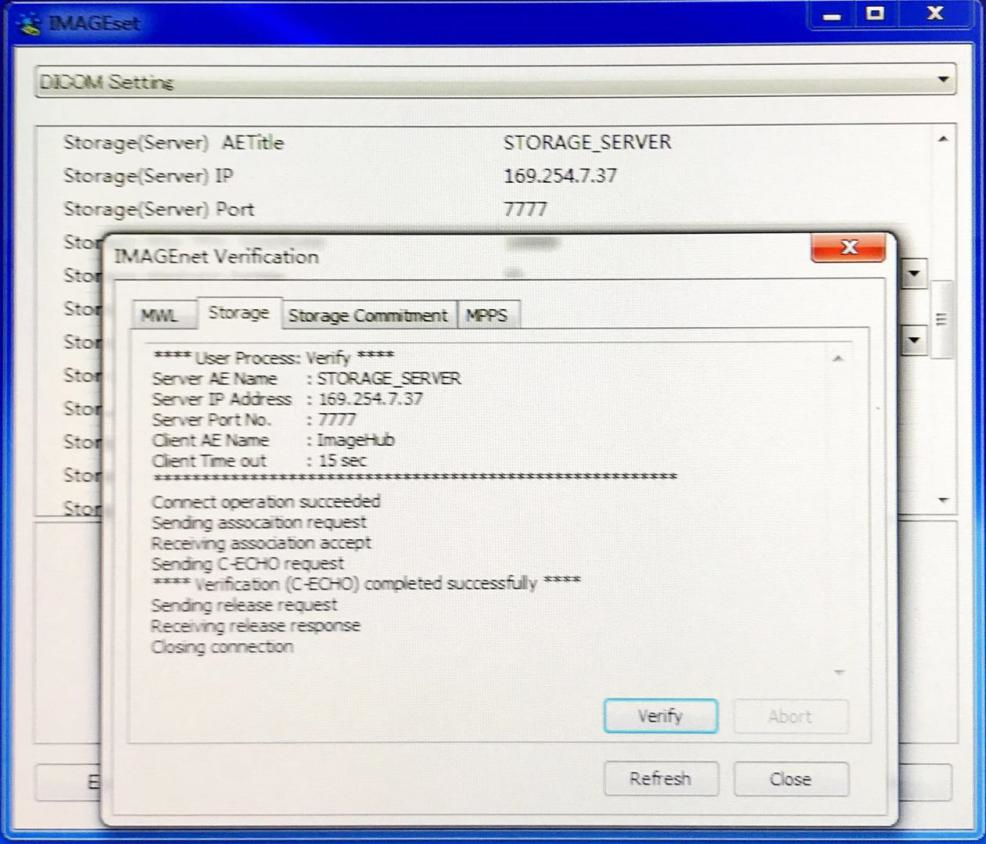Click the "Closing connection" log line

tap(223, 647)
